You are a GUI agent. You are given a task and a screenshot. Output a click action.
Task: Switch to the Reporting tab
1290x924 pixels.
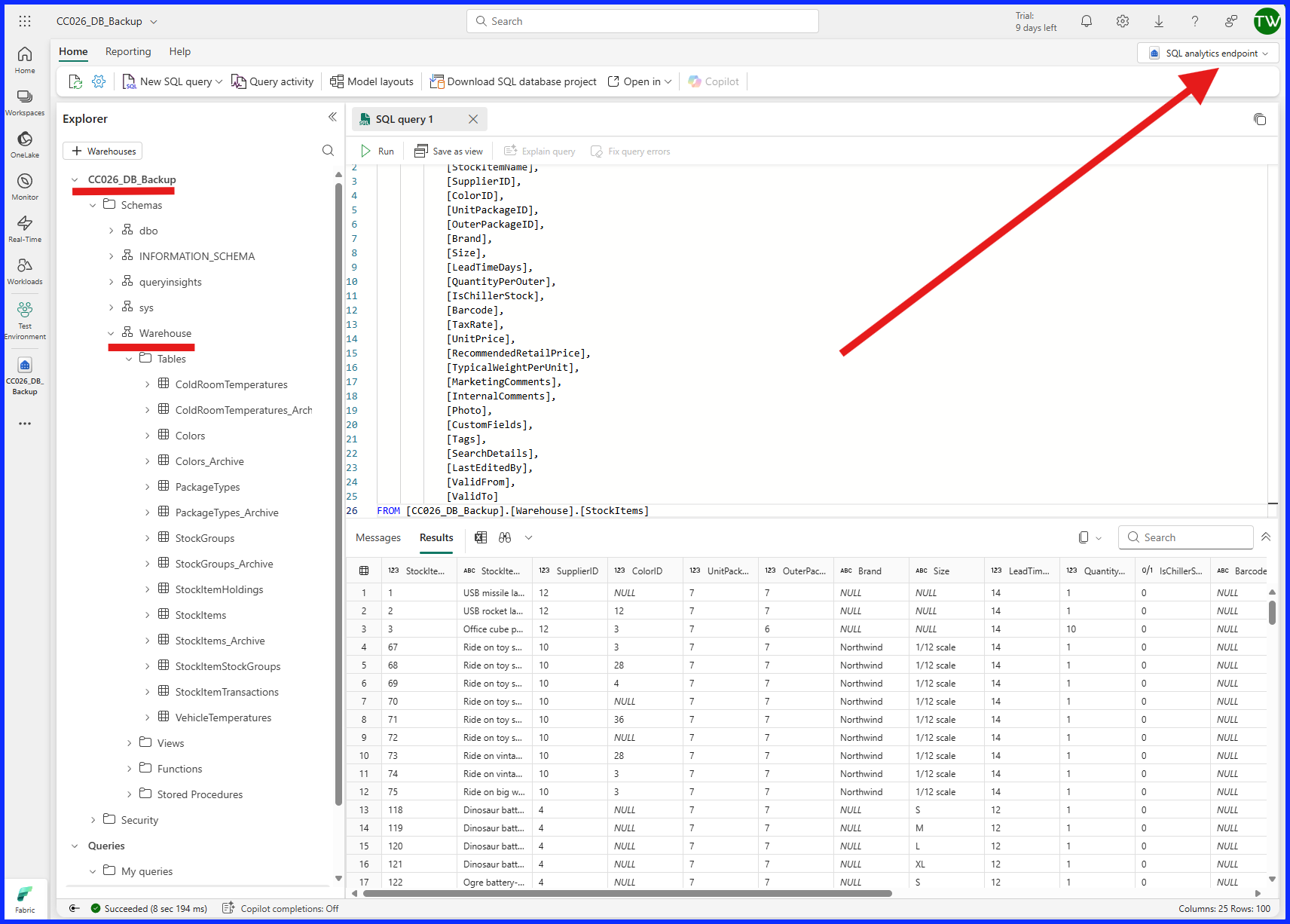point(128,51)
